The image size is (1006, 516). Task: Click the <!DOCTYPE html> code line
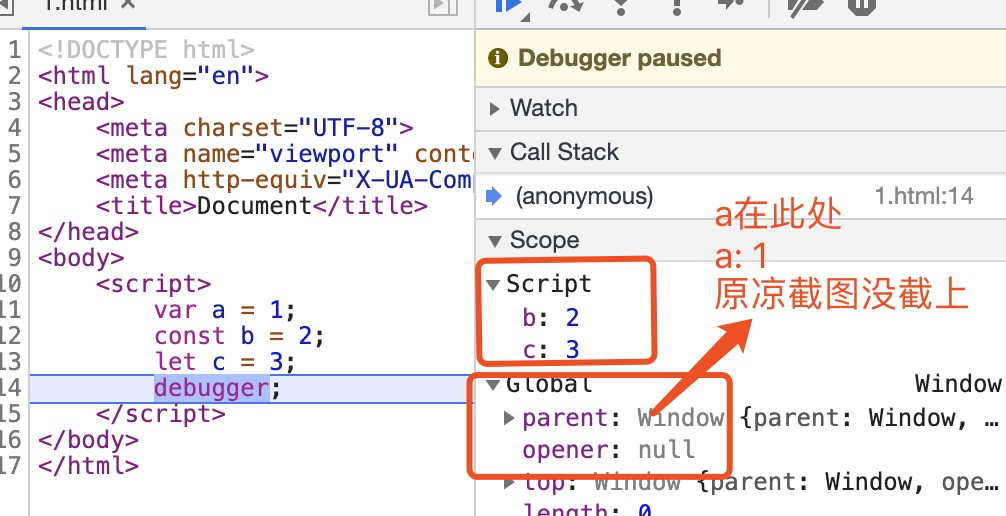pyautogui.click(x=146, y=50)
